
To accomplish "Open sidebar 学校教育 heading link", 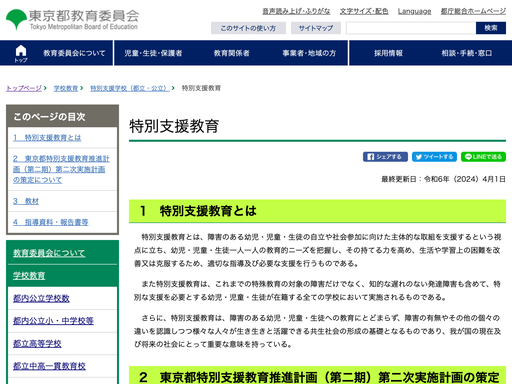I will pos(29,276).
